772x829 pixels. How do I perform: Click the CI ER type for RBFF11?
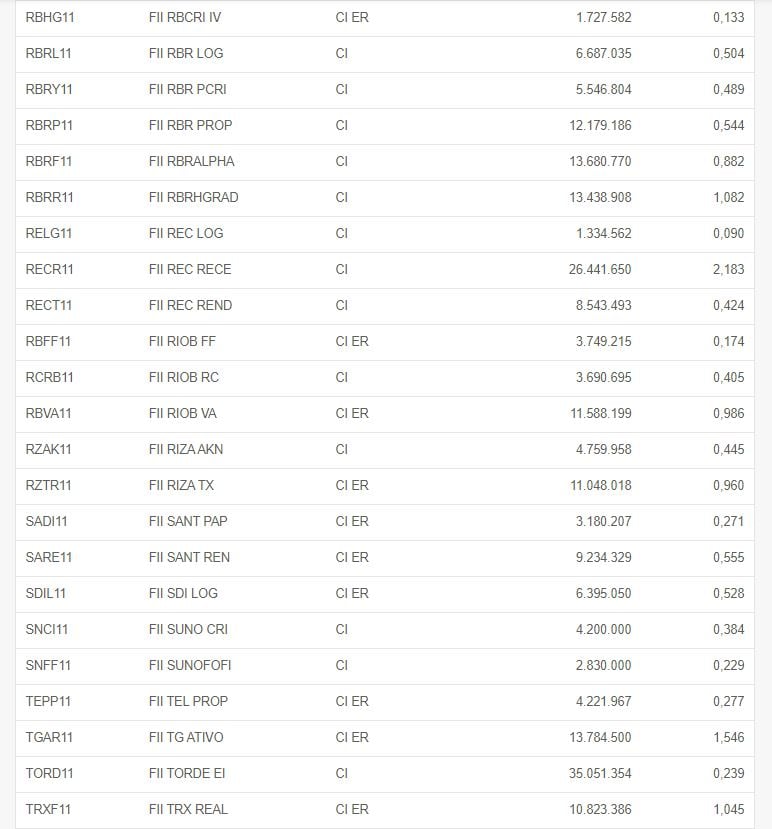tap(352, 341)
